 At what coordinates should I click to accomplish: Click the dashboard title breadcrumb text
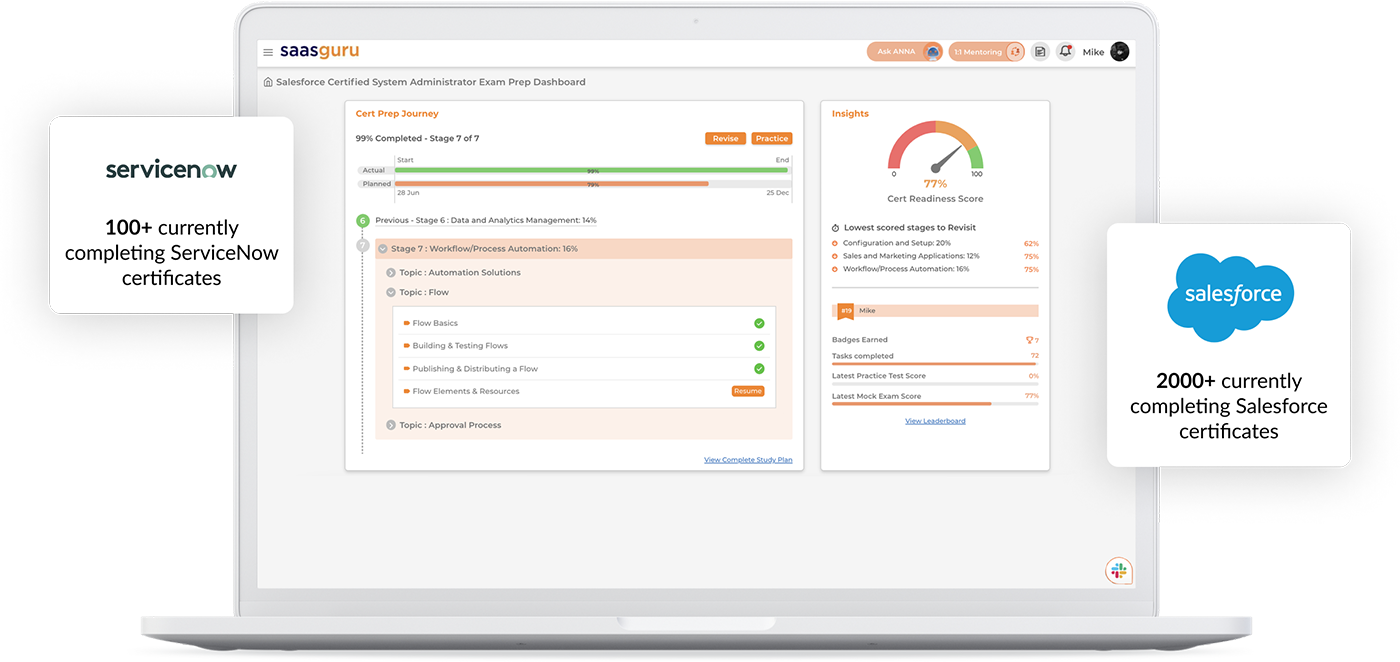pyautogui.click(x=431, y=82)
